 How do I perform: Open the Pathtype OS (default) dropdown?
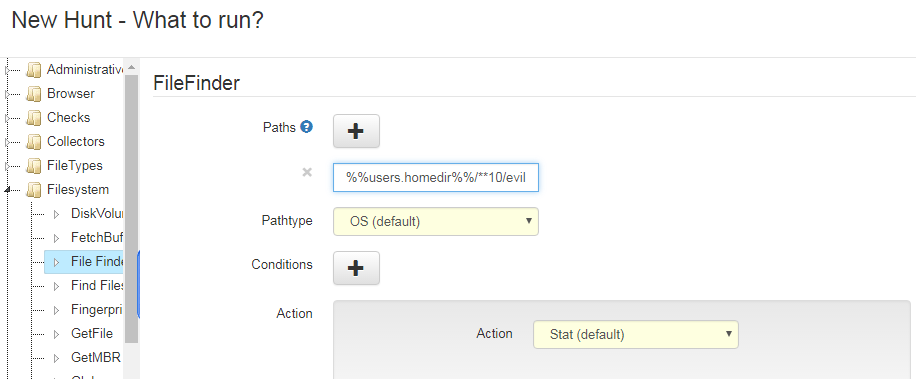click(x=436, y=222)
